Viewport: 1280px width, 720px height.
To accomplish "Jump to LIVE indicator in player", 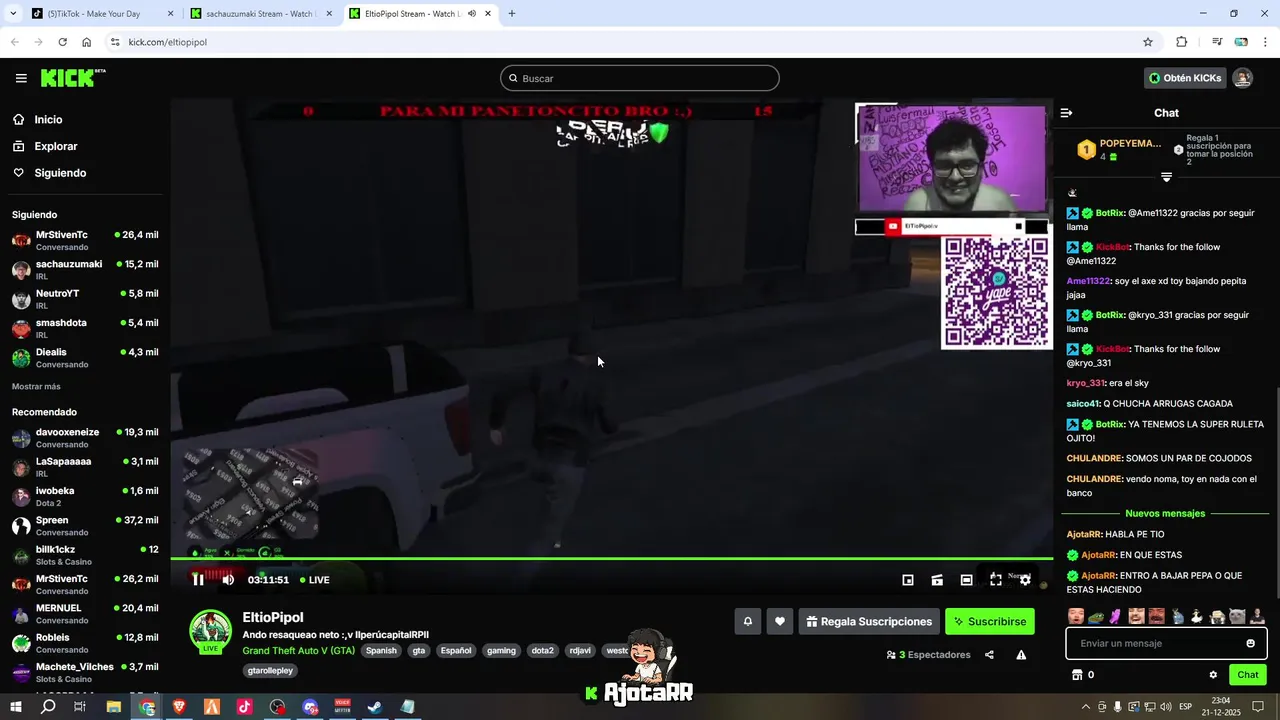I will pos(313,580).
